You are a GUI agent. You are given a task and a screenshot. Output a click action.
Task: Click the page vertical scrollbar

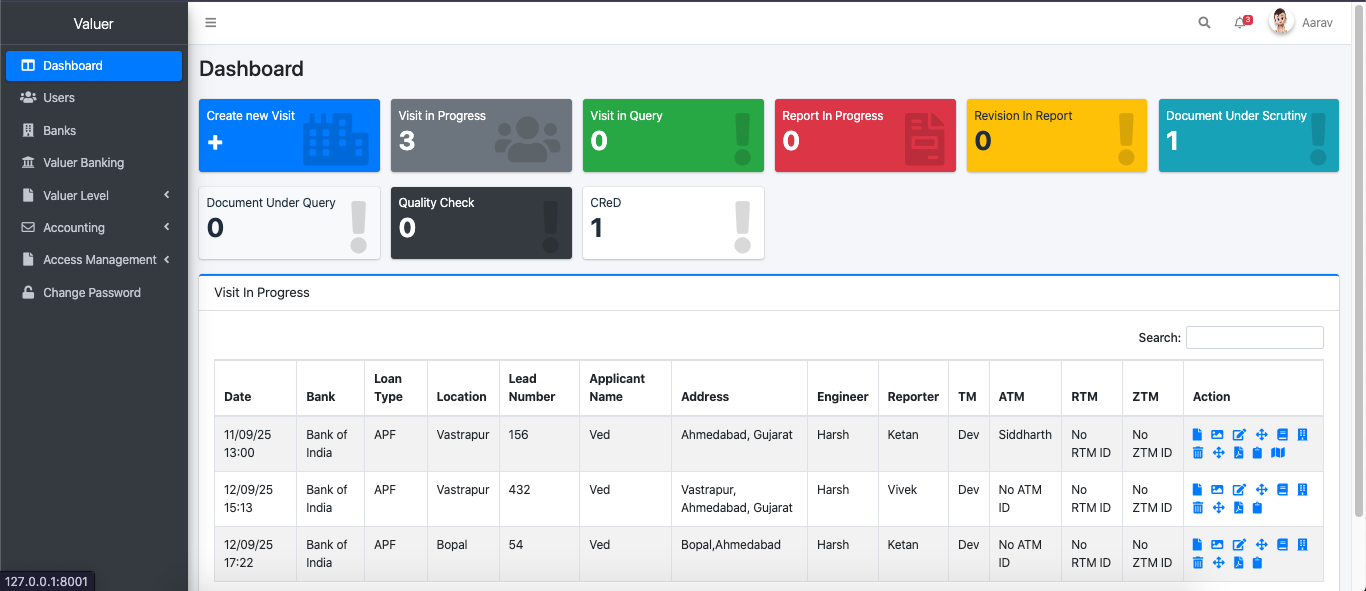tap(1358, 280)
